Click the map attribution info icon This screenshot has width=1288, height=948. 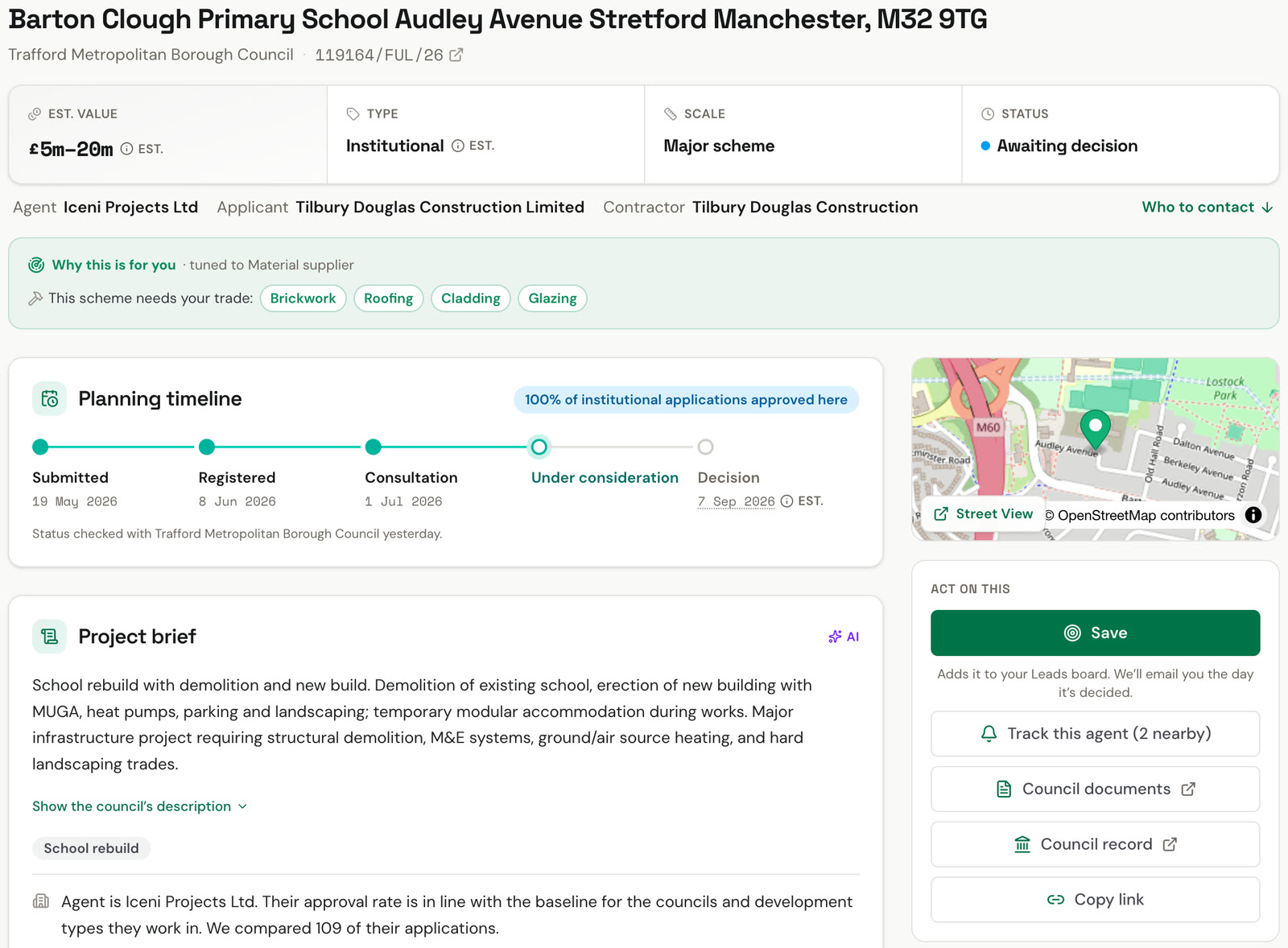pos(1253,515)
